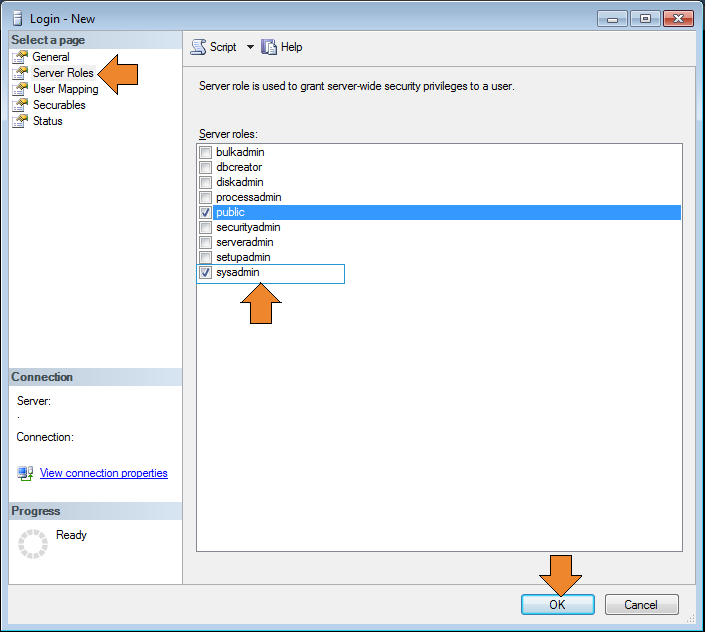The height and width of the screenshot is (632, 705).
Task: Click the Script toolbar icon
Action: (x=198, y=47)
